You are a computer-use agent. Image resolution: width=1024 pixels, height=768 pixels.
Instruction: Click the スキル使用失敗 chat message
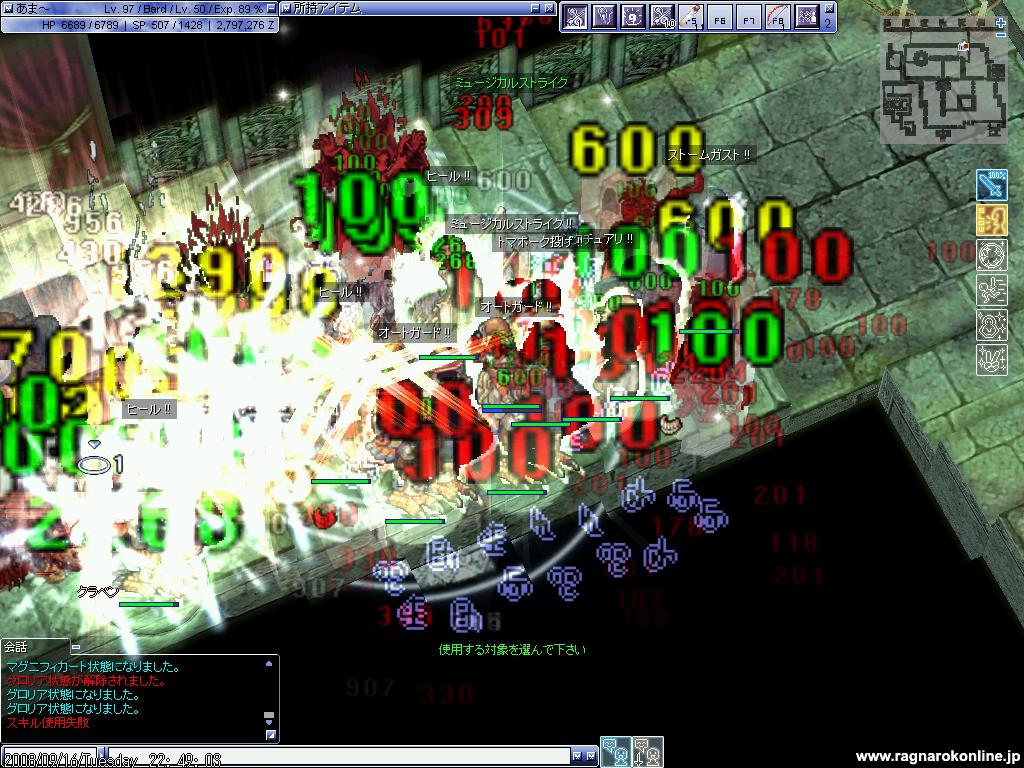[48, 722]
